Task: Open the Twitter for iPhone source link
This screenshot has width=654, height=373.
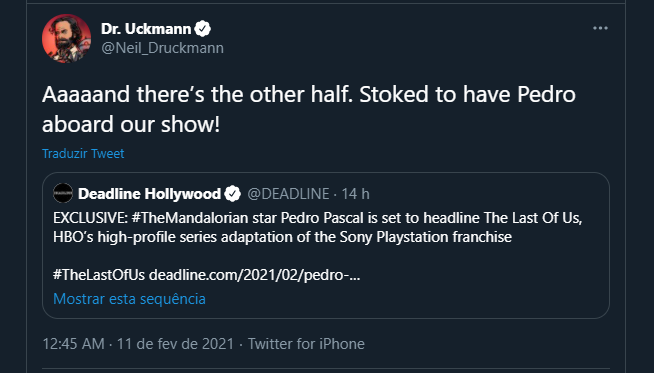Action: pos(306,344)
